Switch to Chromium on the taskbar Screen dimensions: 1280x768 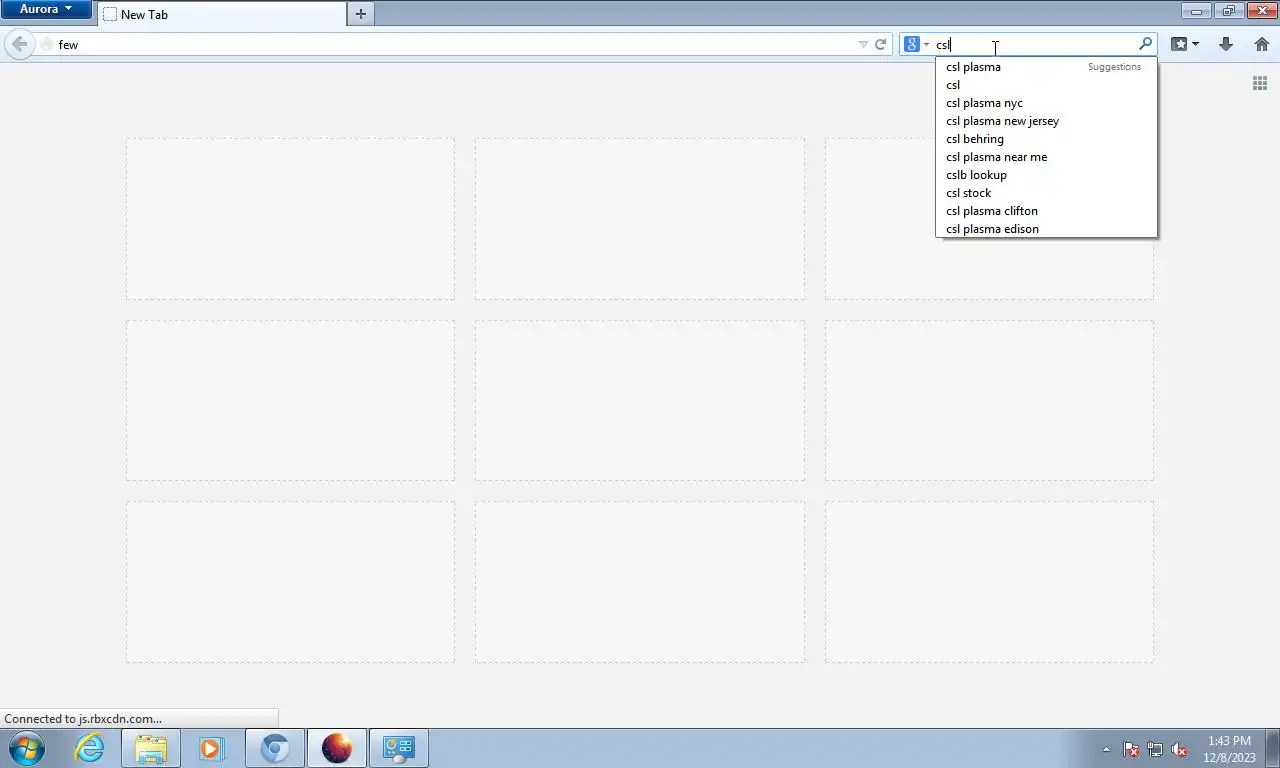(275, 748)
